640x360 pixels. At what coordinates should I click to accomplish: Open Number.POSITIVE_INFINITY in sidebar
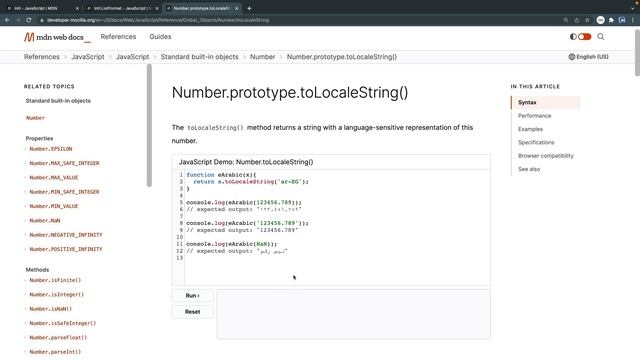[66, 249]
